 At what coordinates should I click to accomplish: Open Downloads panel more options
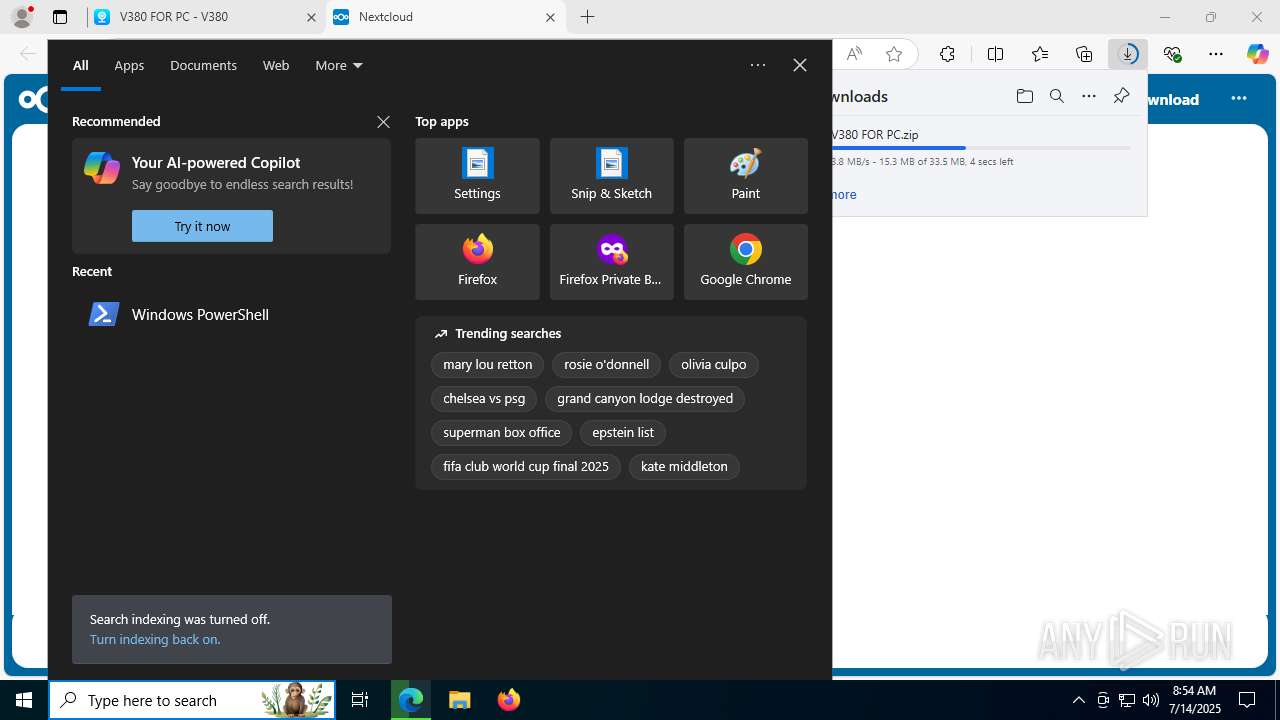(x=1089, y=96)
